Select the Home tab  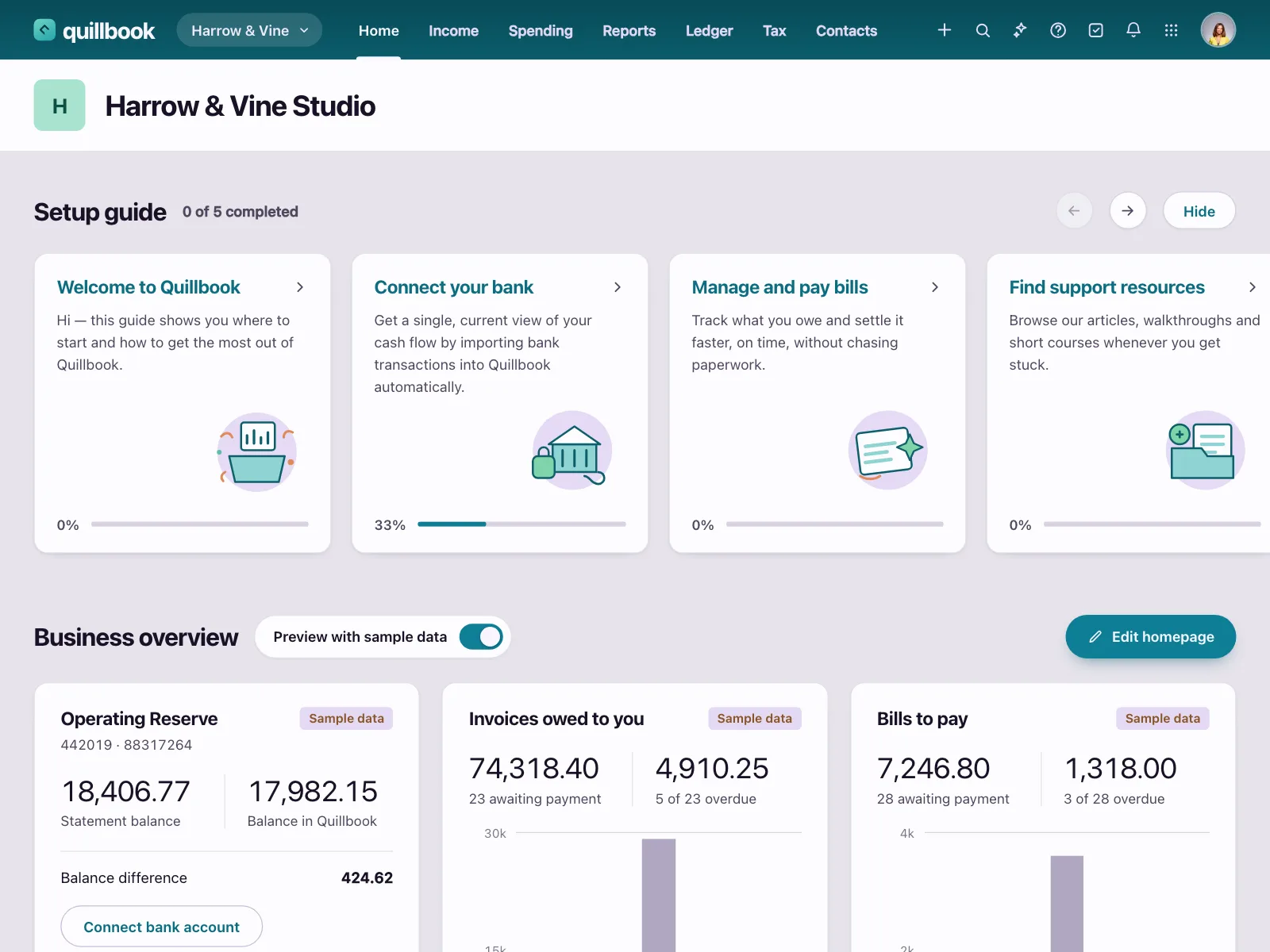(x=379, y=31)
